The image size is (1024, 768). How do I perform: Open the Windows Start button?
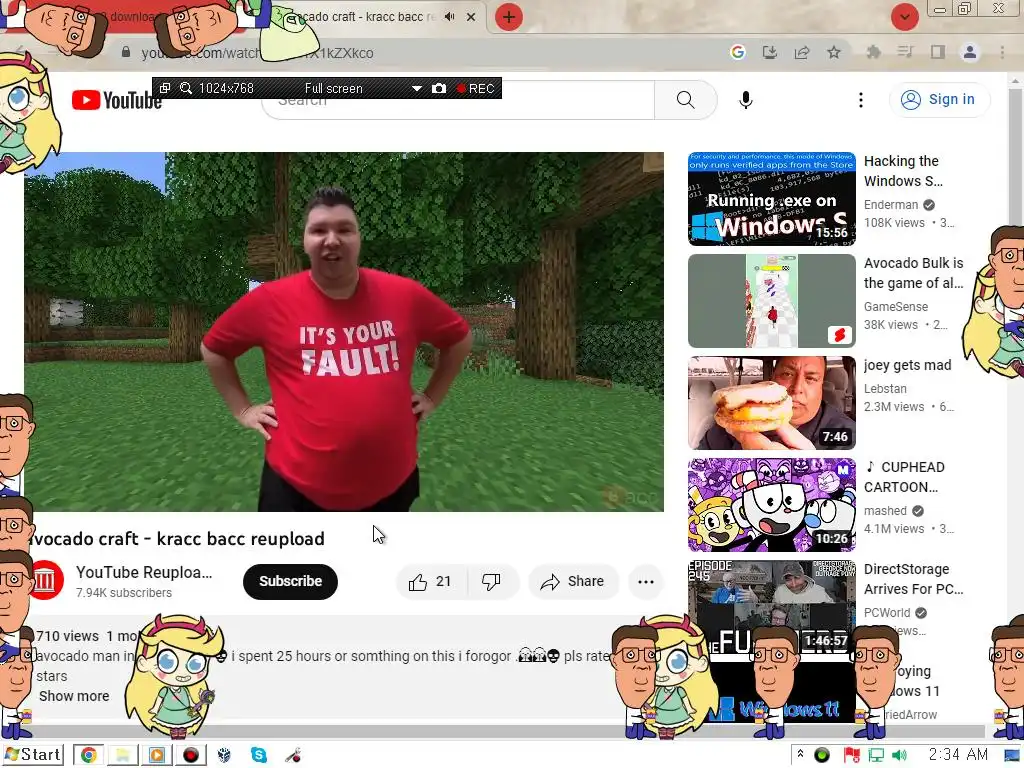point(33,755)
